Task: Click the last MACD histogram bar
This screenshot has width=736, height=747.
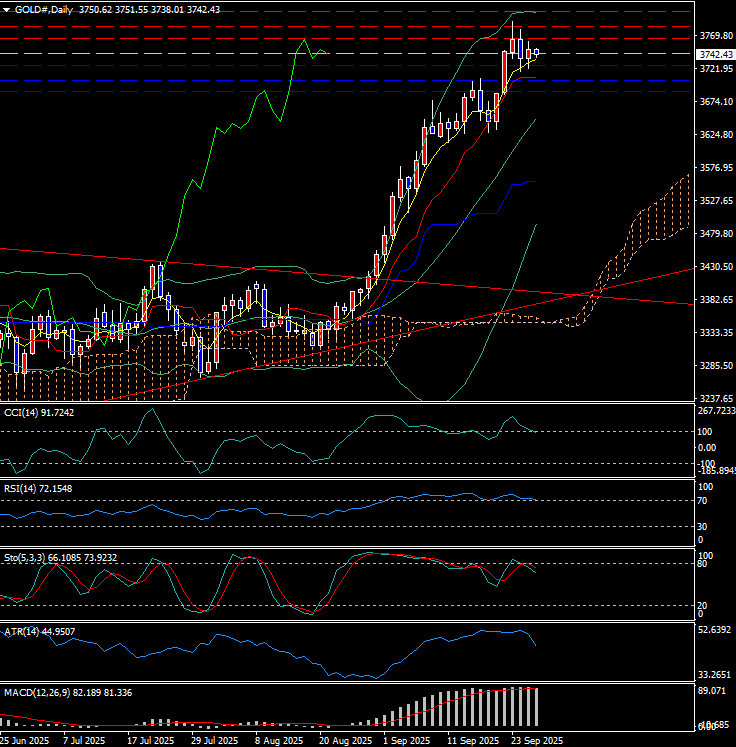Action: (537, 707)
